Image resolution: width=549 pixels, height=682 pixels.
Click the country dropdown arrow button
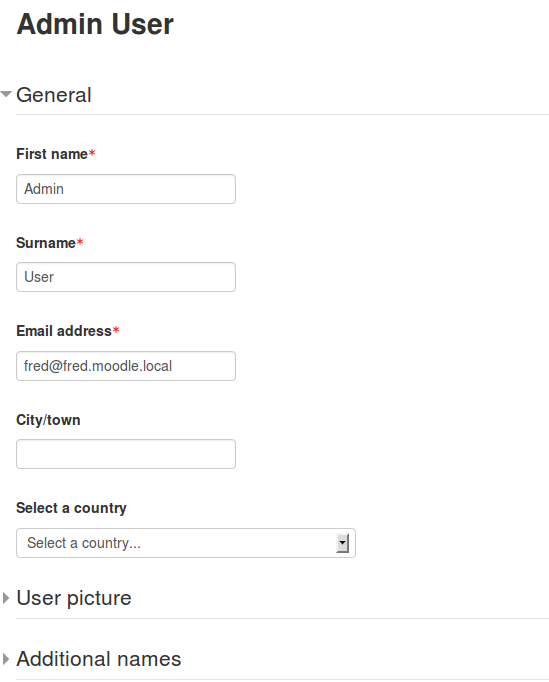pos(343,543)
